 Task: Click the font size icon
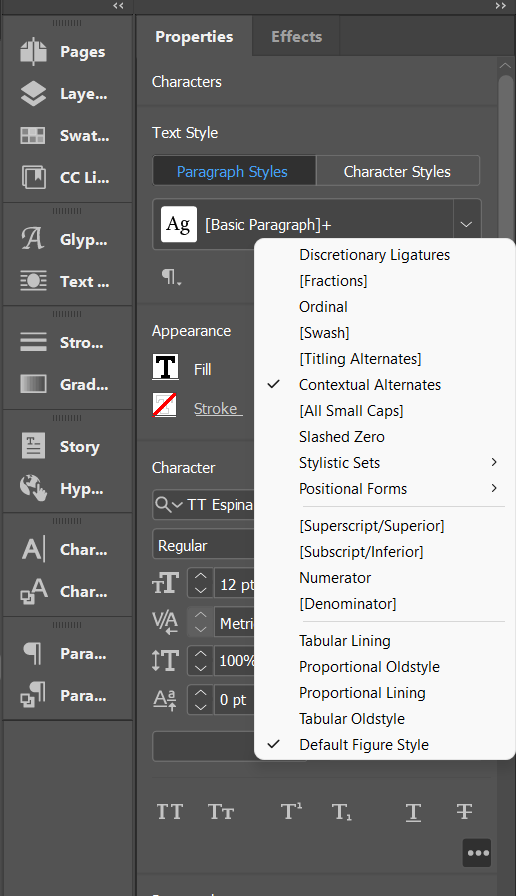coord(166,583)
